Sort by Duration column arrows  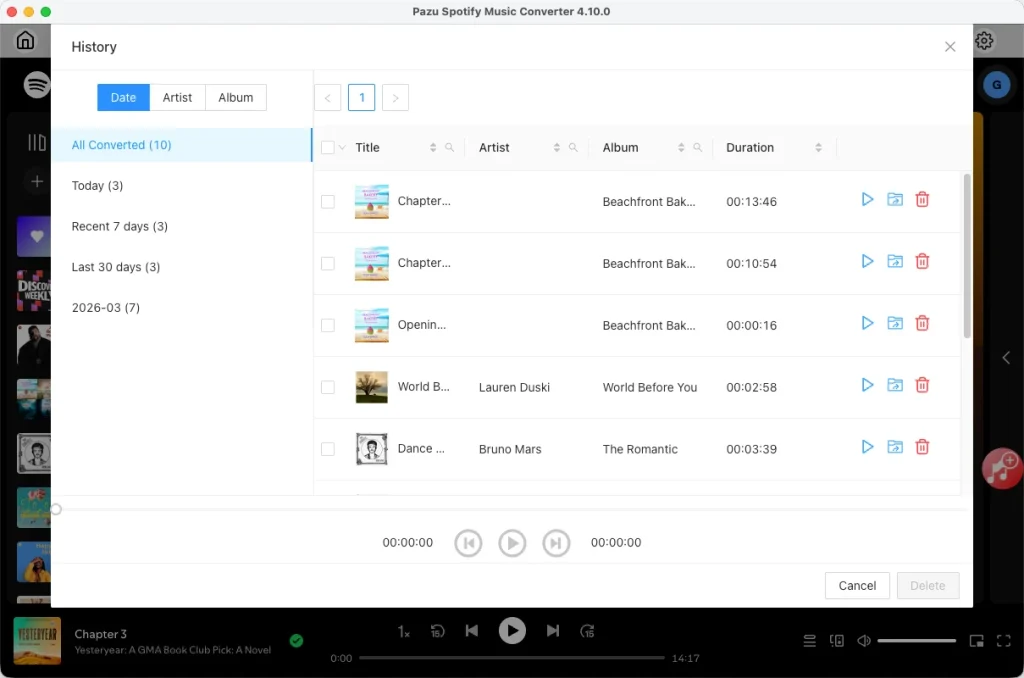click(818, 148)
